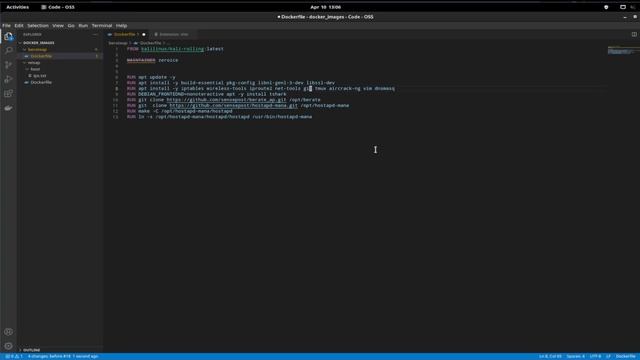This screenshot has width=640, height=360.
Task: Open the bottom Dockerfile in explorer tree
Action: pos(41,82)
